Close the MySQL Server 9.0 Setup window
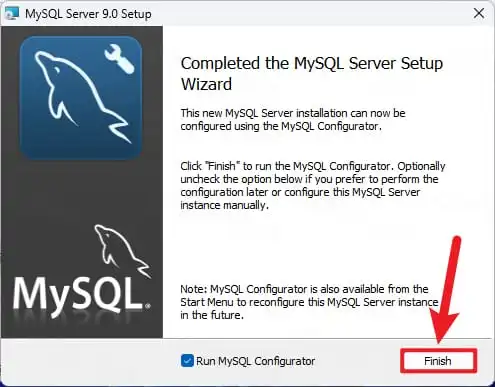495x387 pixels. pyautogui.click(x=479, y=13)
